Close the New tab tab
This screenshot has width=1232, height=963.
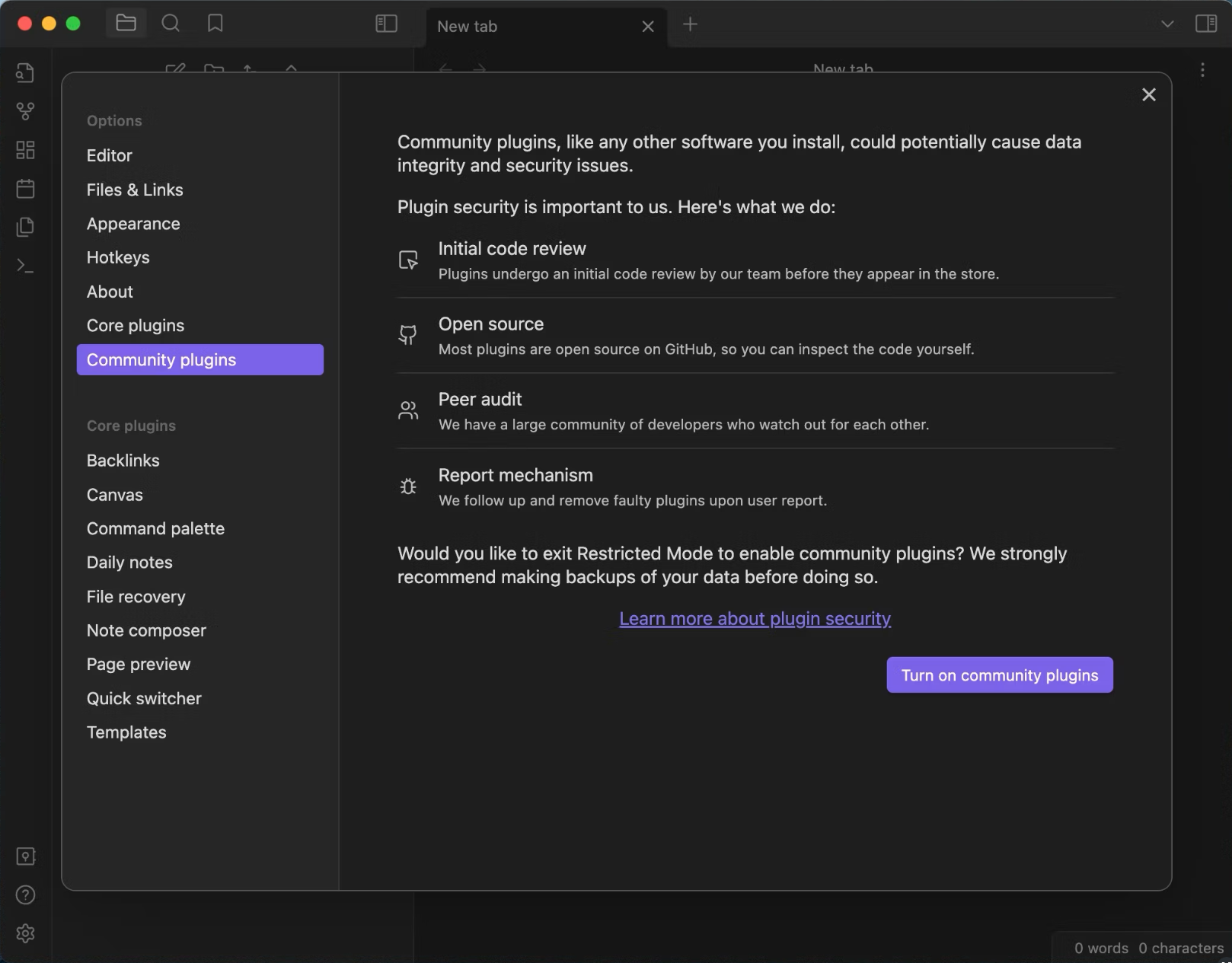[648, 27]
